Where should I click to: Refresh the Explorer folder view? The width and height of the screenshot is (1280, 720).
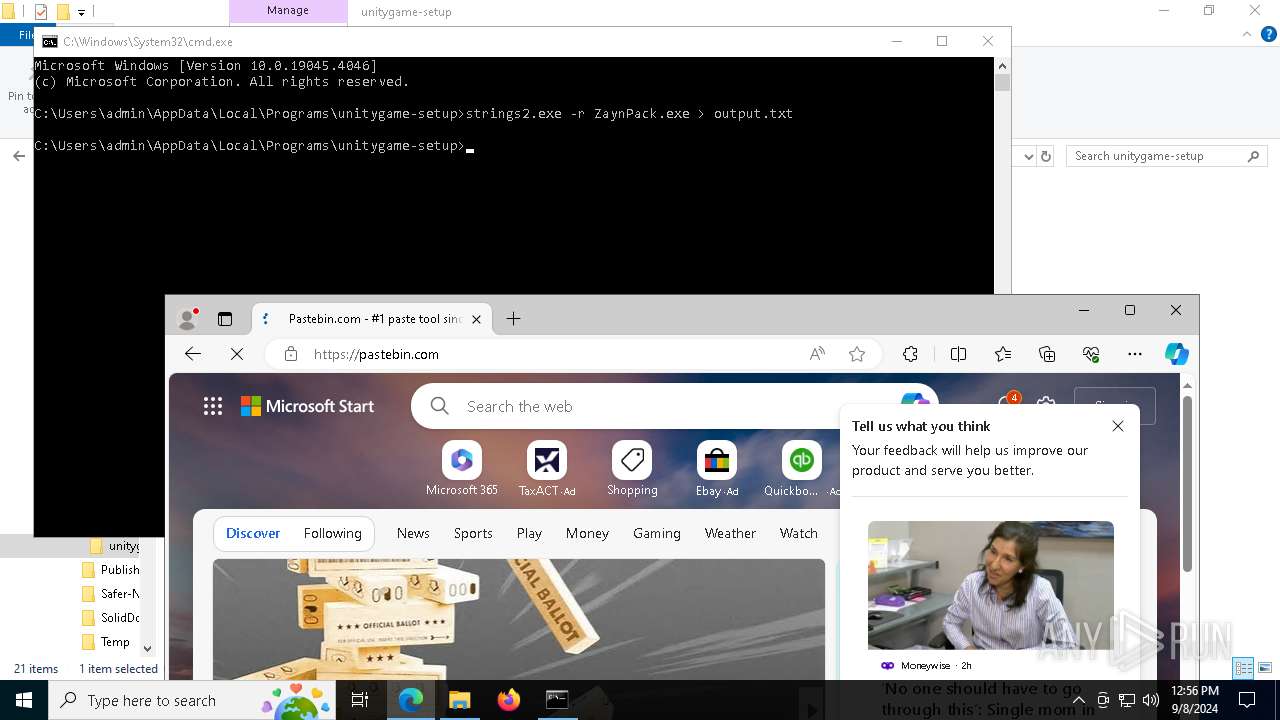pyautogui.click(x=1046, y=156)
